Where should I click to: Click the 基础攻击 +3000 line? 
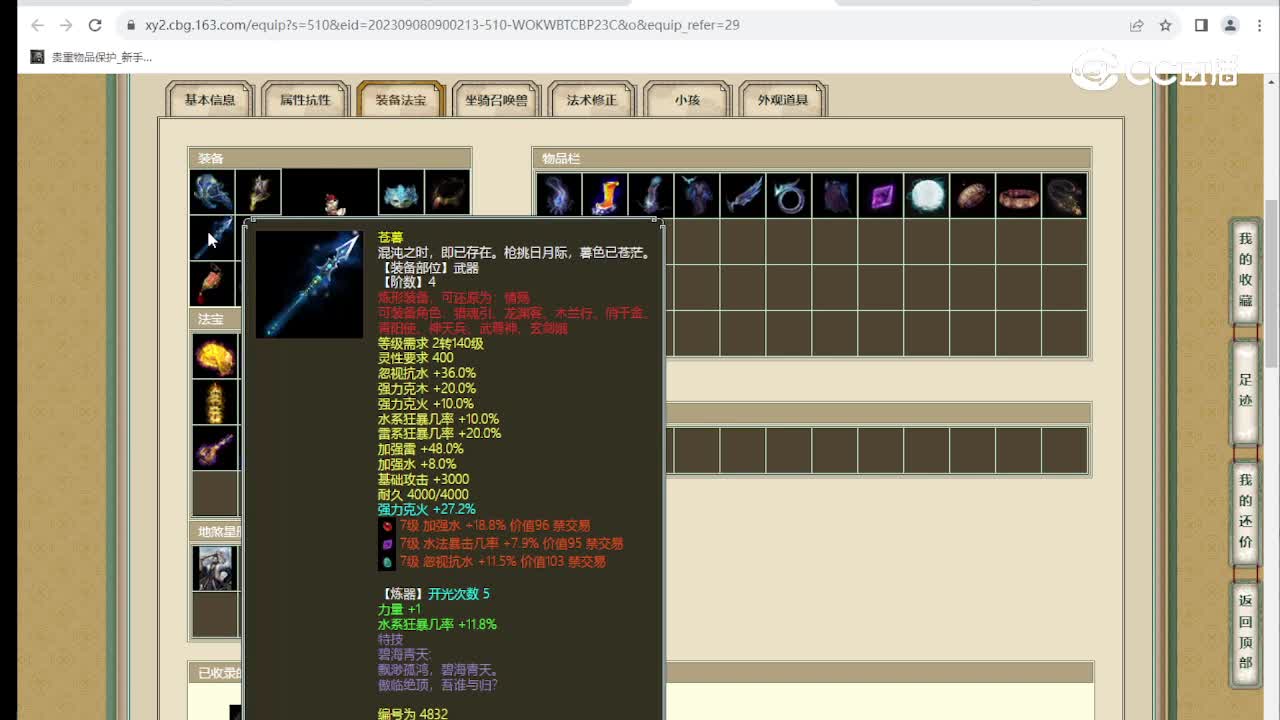[423, 479]
